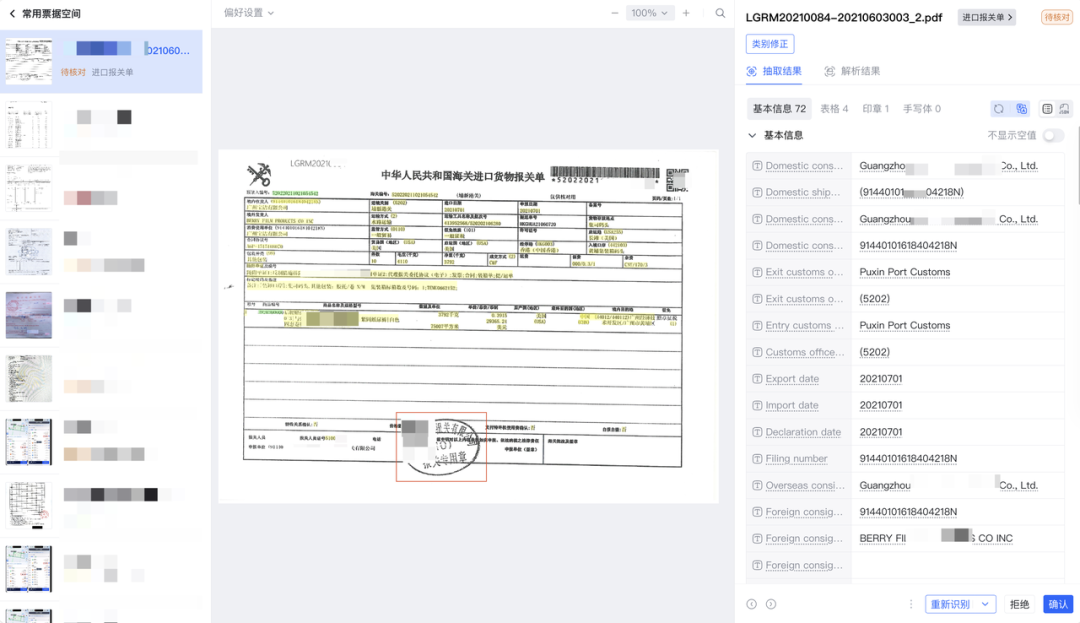Click the refresh icon in results toolbar
The width and height of the screenshot is (1080, 623).
(998, 109)
